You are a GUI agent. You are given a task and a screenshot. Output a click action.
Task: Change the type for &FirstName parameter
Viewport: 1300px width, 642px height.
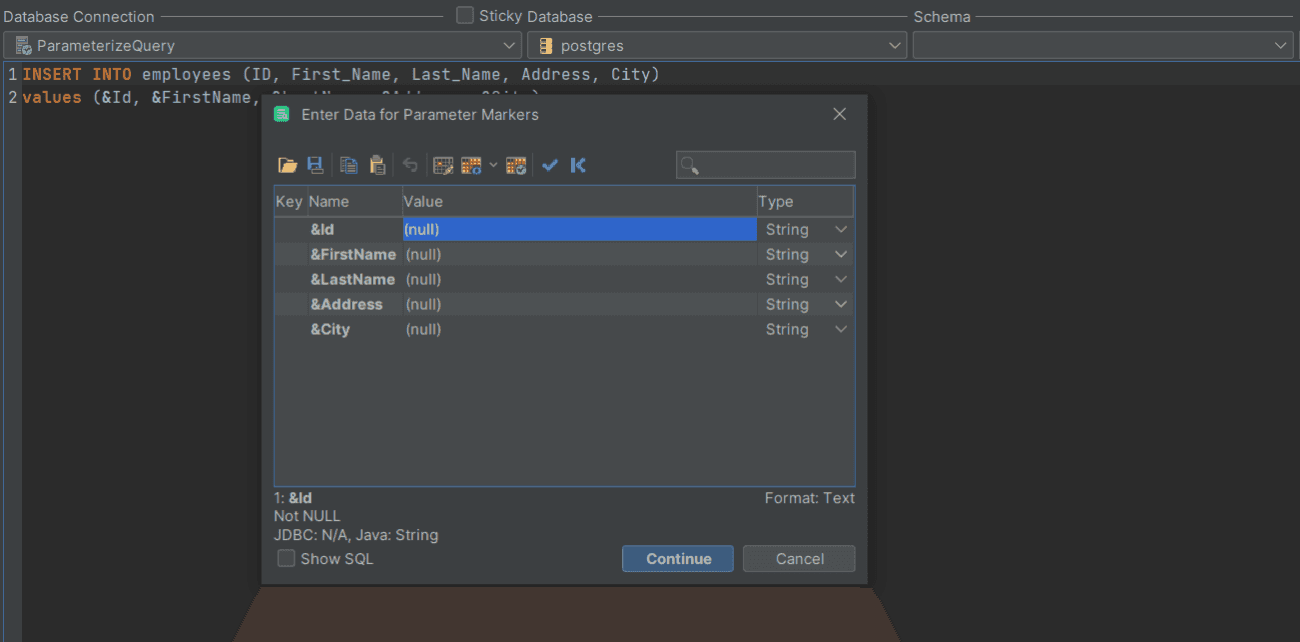coord(840,254)
